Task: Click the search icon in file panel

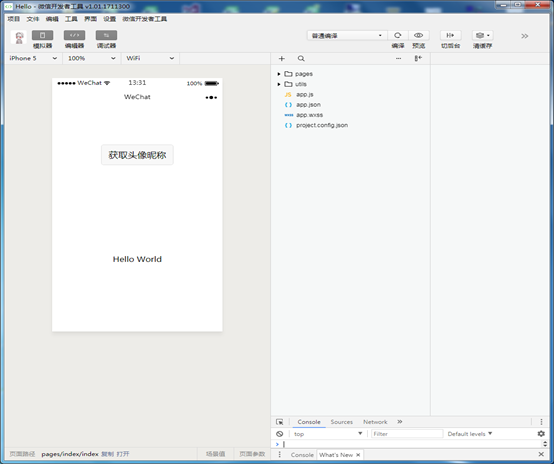Action: (301, 59)
